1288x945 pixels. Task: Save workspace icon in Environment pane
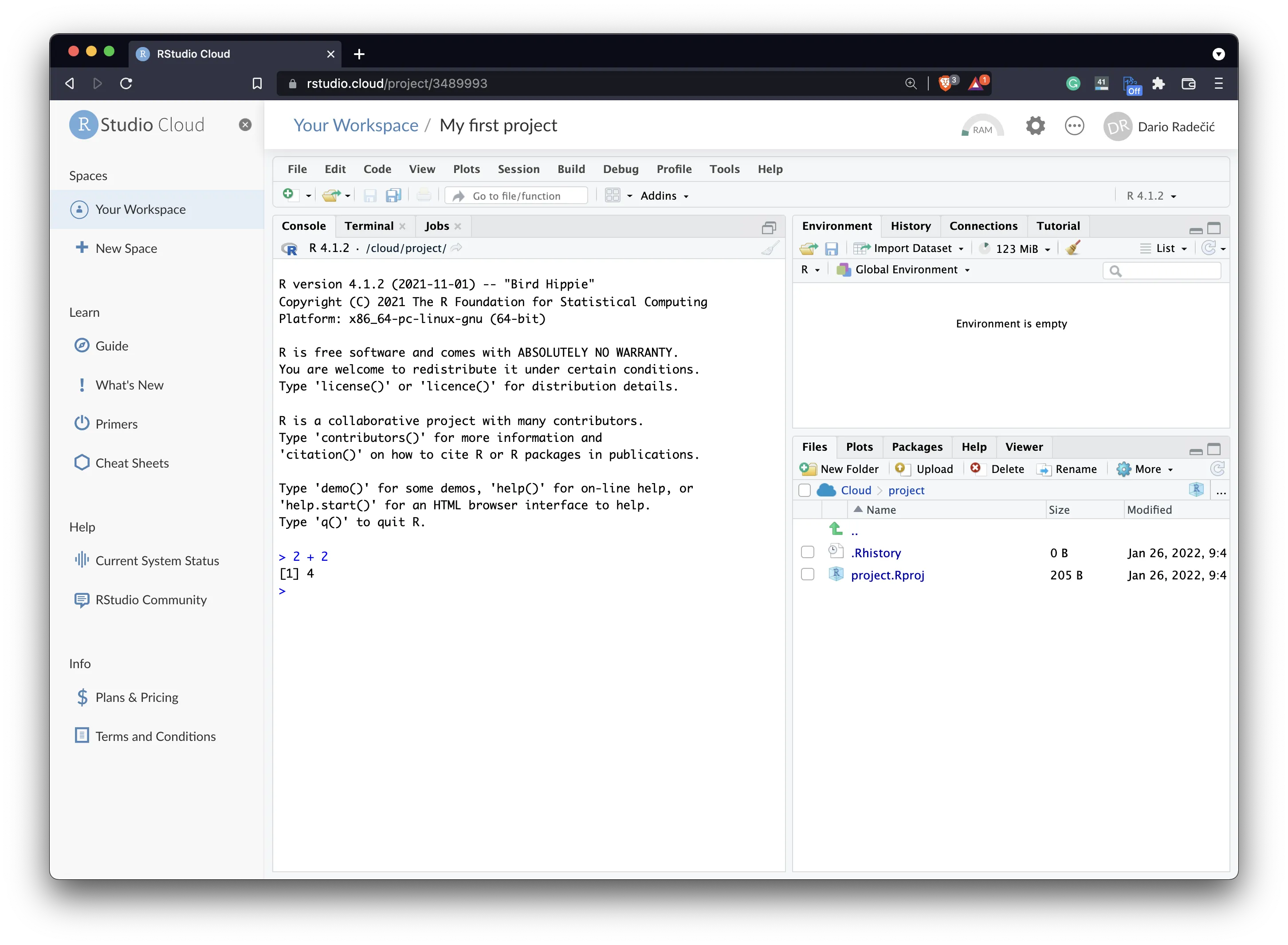click(831, 248)
